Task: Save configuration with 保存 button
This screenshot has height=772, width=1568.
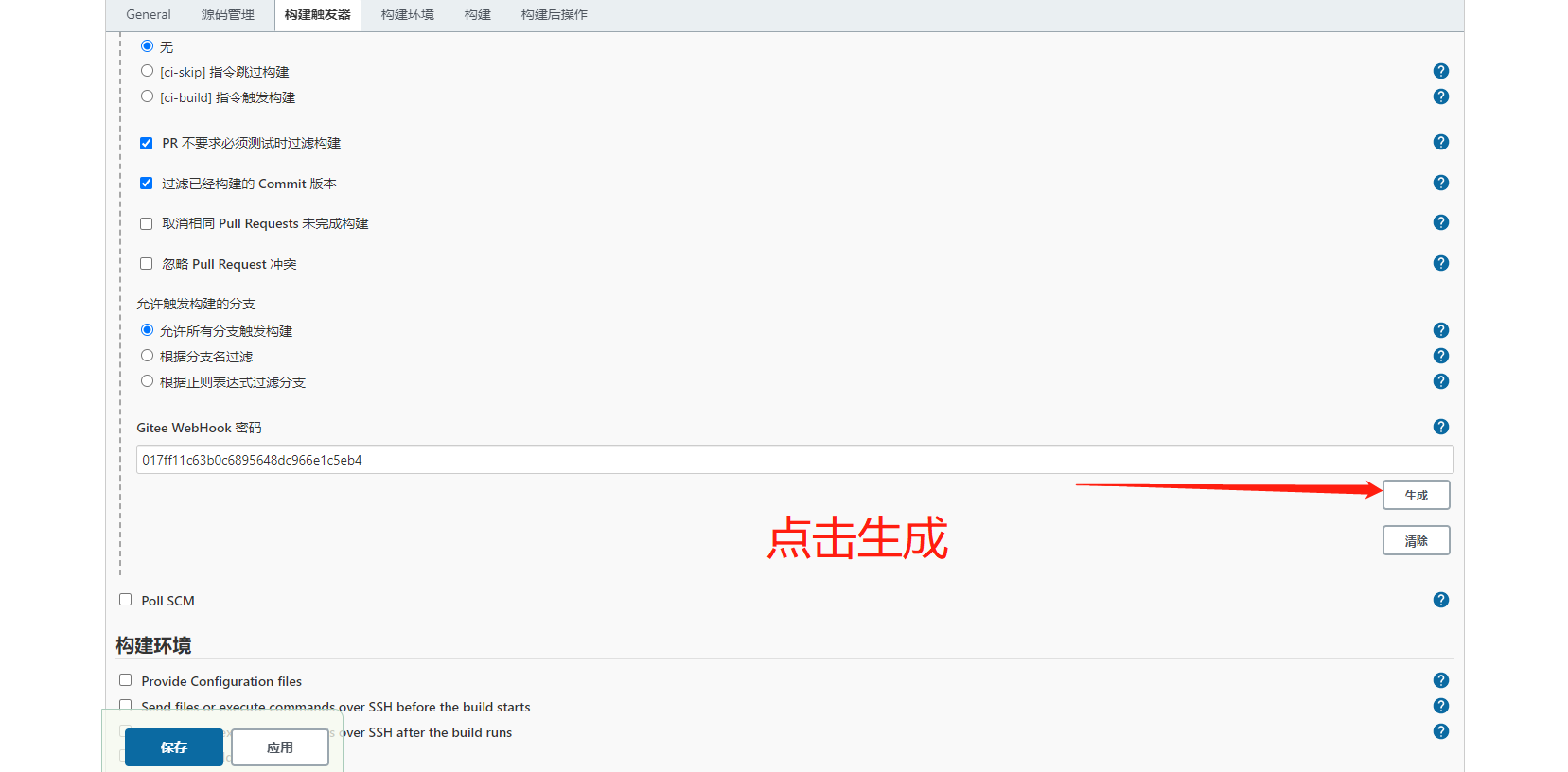Action: click(x=174, y=747)
